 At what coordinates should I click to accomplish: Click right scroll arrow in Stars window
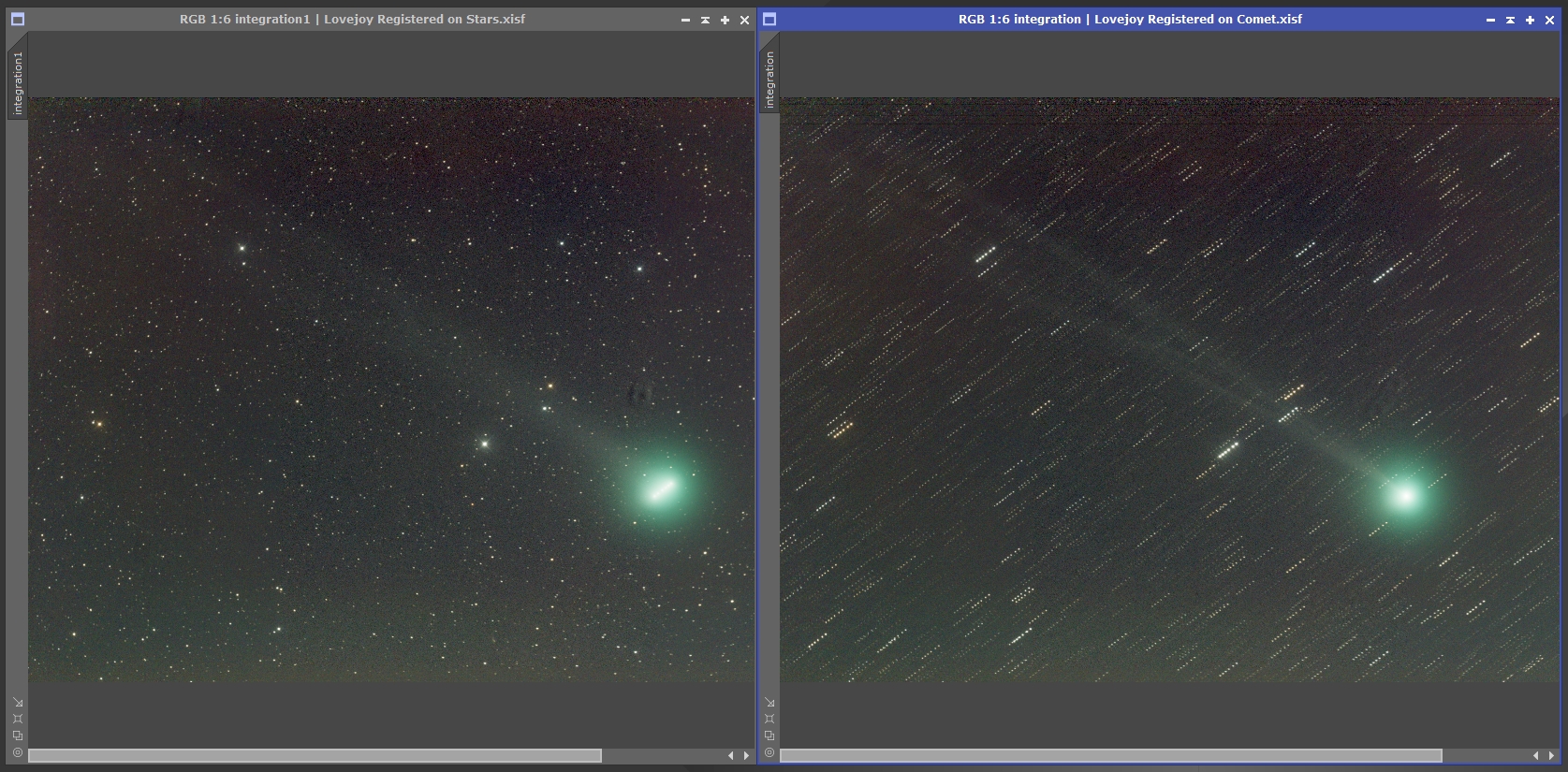pos(746,755)
